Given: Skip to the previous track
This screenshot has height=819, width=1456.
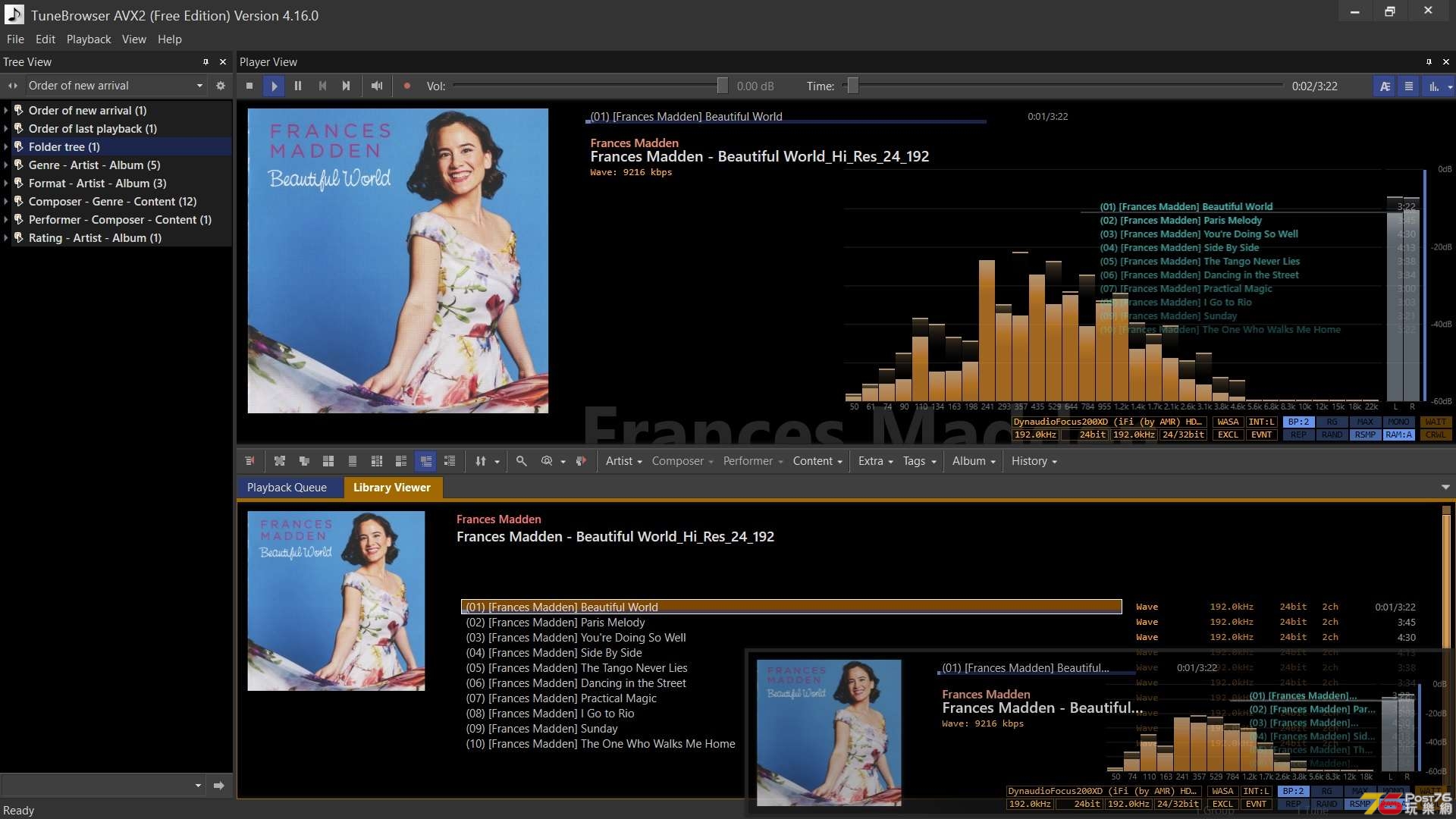Looking at the screenshot, I should 322,86.
